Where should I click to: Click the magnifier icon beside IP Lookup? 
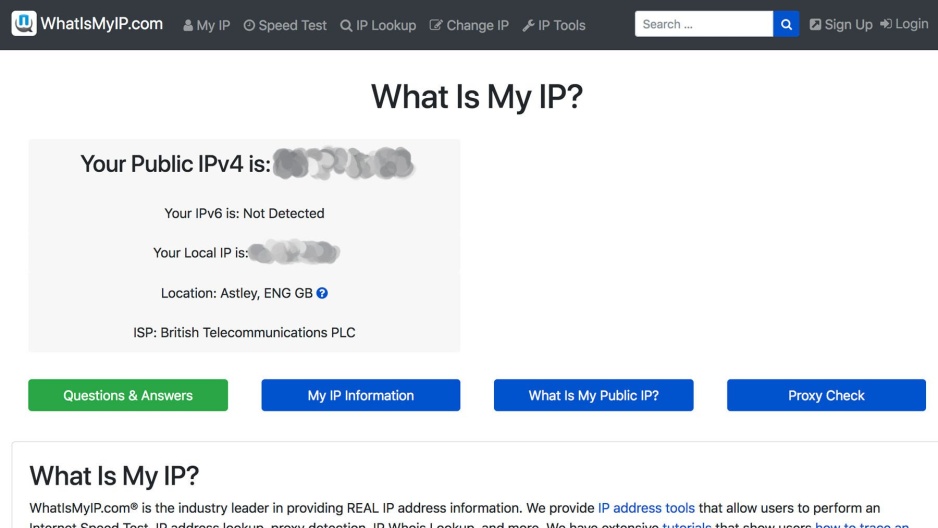(x=346, y=26)
